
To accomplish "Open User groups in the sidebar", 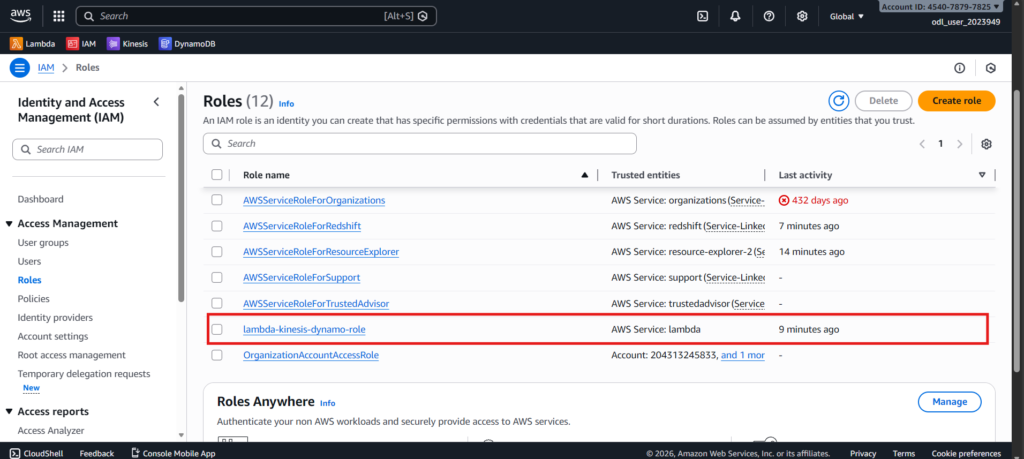I will tap(43, 243).
